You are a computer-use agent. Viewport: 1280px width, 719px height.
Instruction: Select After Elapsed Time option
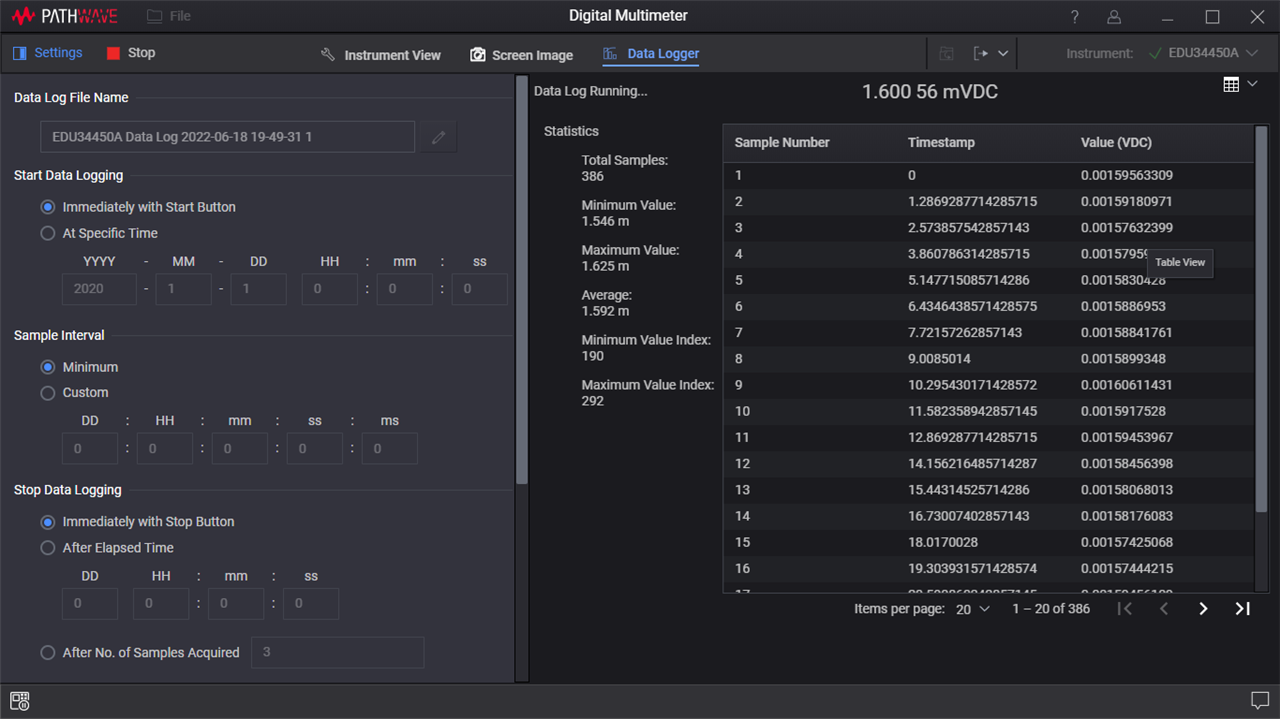[x=107, y=548]
